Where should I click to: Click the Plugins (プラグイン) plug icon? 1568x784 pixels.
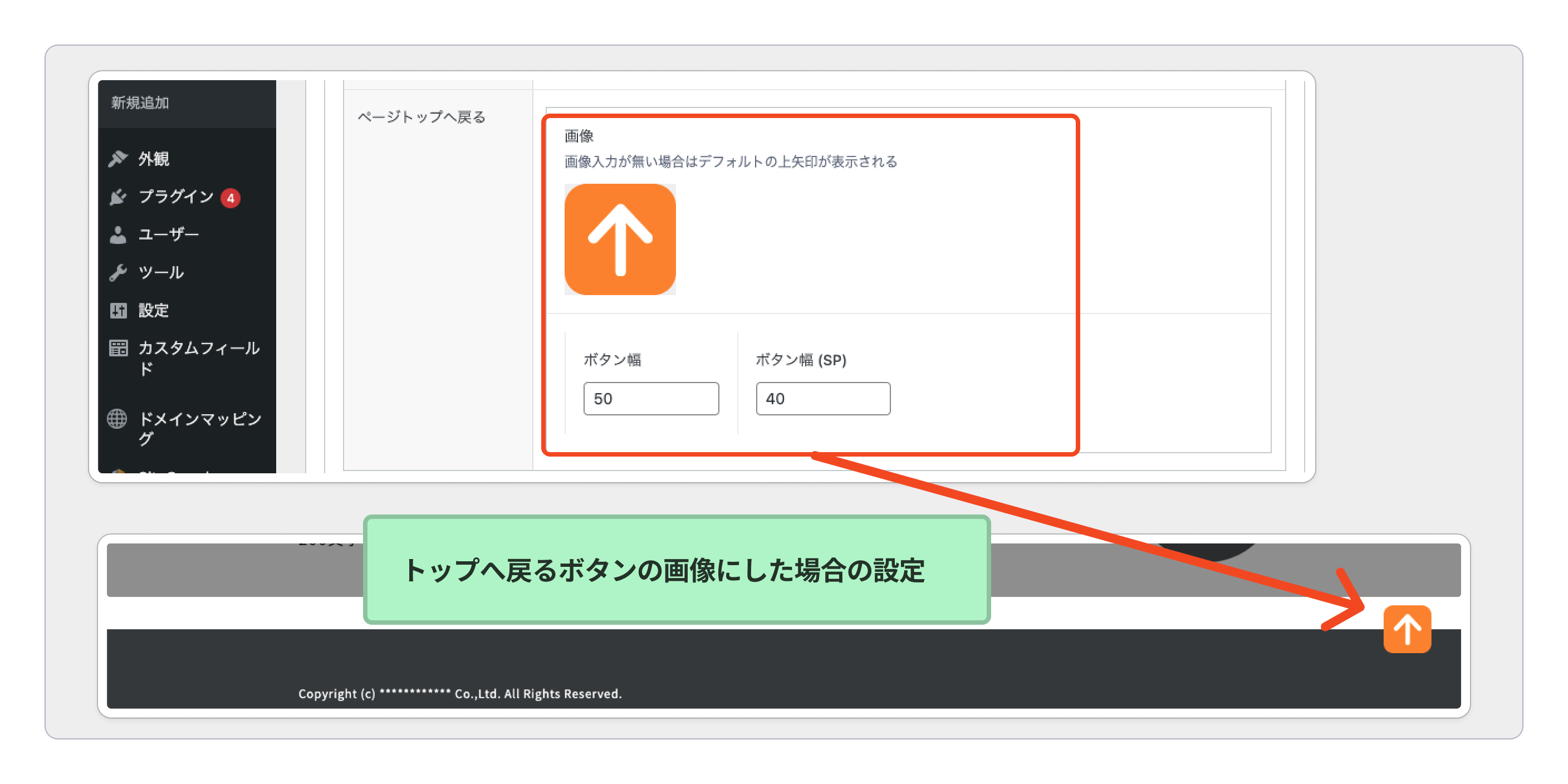point(118,197)
